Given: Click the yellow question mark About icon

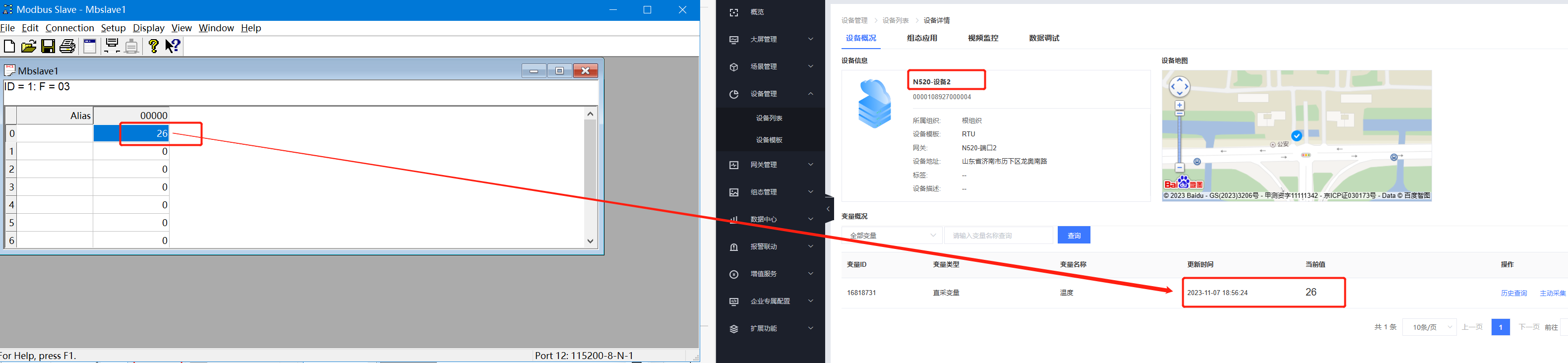Looking at the screenshot, I should [153, 46].
